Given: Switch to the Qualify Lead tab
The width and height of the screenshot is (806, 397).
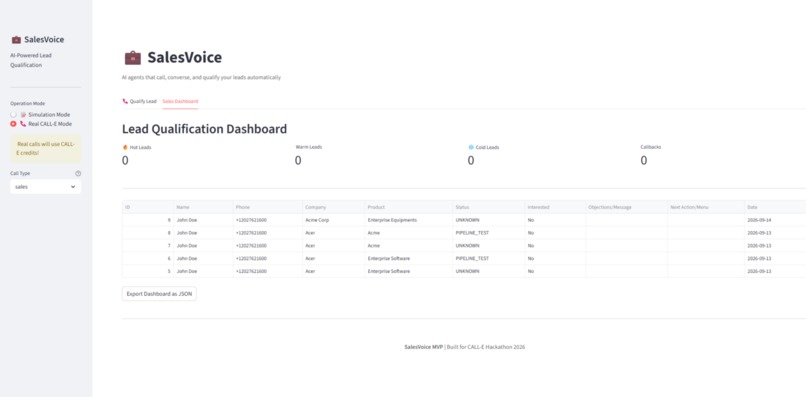Looking at the screenshot, I should click(139, 101).
